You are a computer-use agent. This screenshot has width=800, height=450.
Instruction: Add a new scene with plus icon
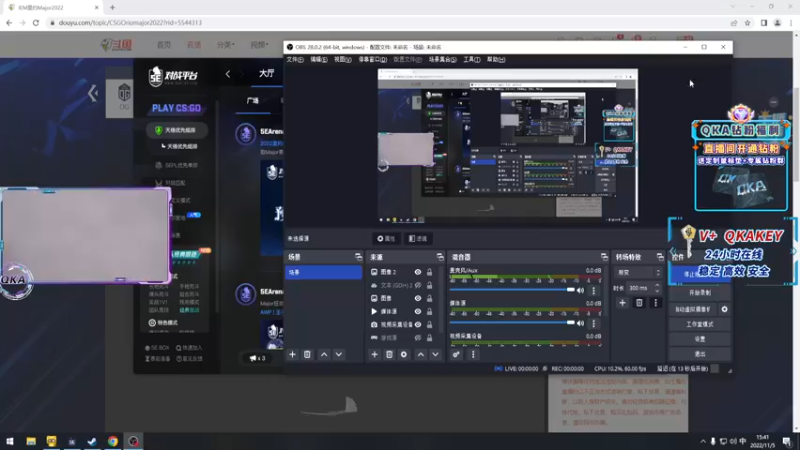pyautogui.click(x=292, y=355)
